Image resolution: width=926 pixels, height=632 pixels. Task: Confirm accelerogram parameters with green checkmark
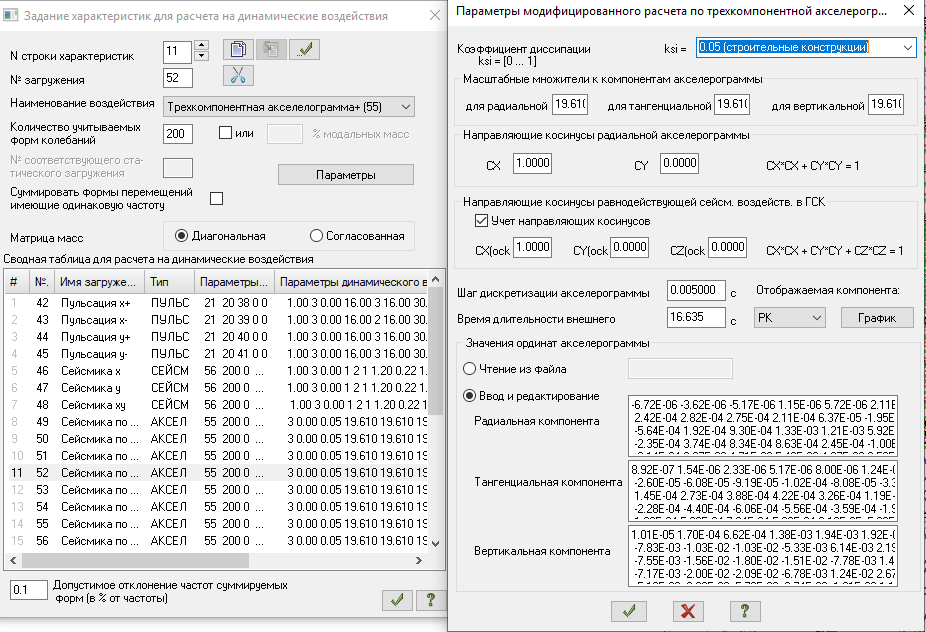click(628, 610)
